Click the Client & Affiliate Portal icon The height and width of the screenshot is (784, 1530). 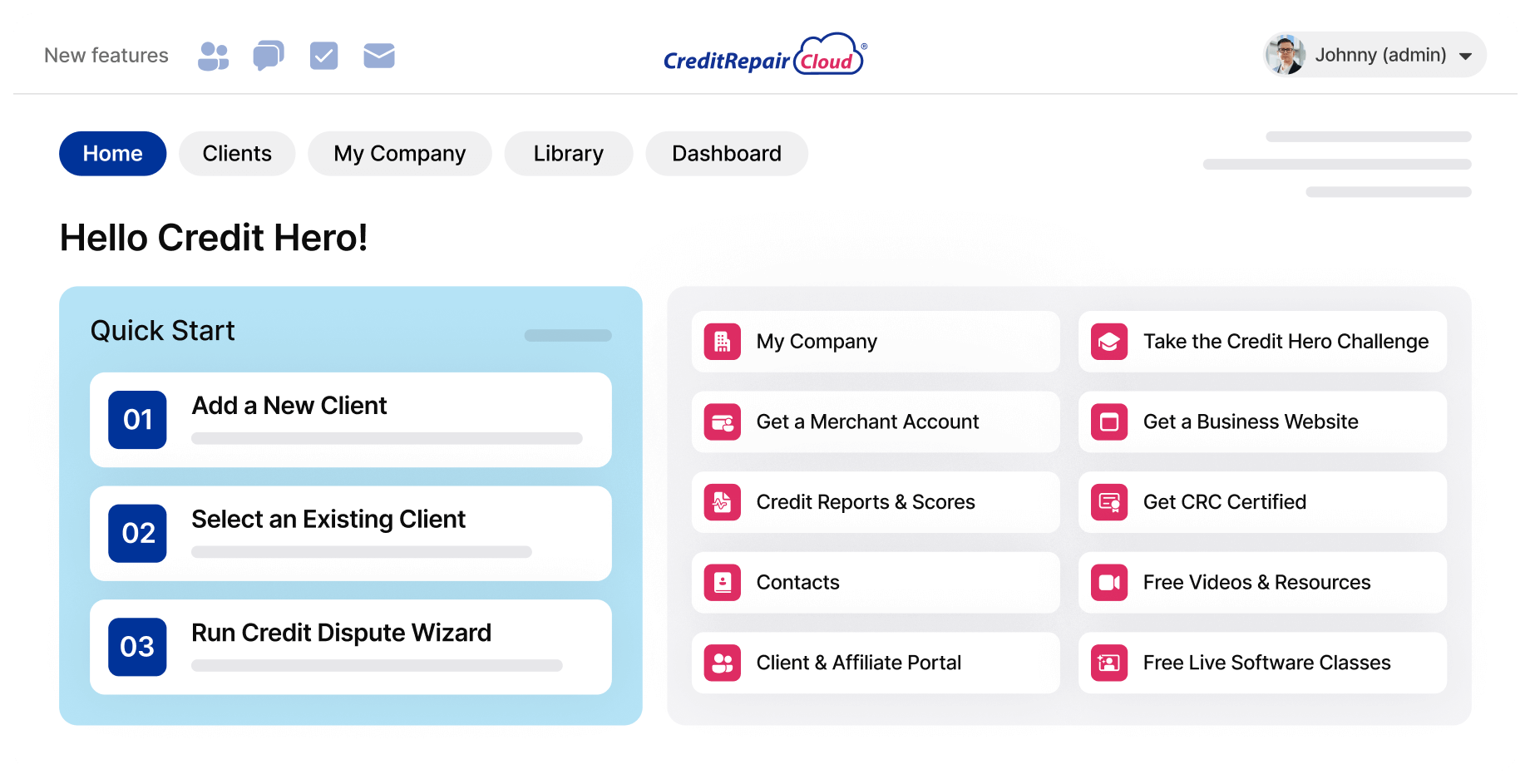click(723, 663)
